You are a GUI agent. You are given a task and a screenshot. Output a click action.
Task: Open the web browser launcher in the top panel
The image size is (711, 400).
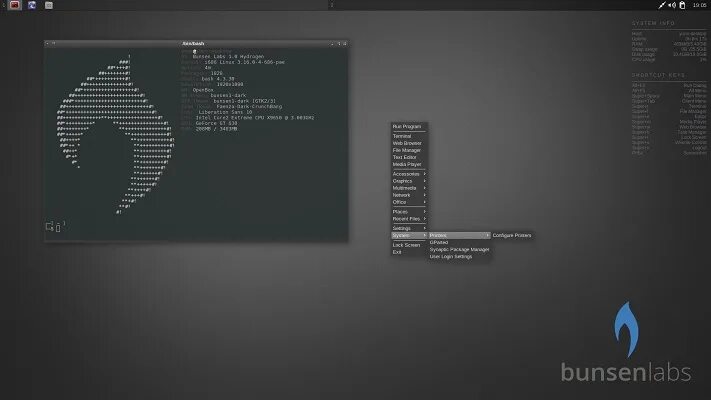click(x=32, y=5)
